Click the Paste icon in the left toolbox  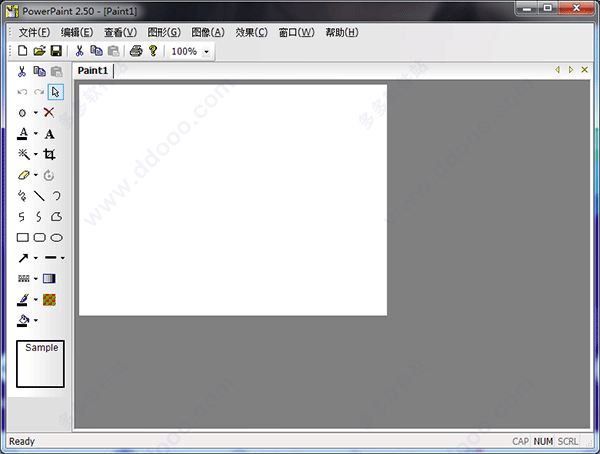(56, 72)
